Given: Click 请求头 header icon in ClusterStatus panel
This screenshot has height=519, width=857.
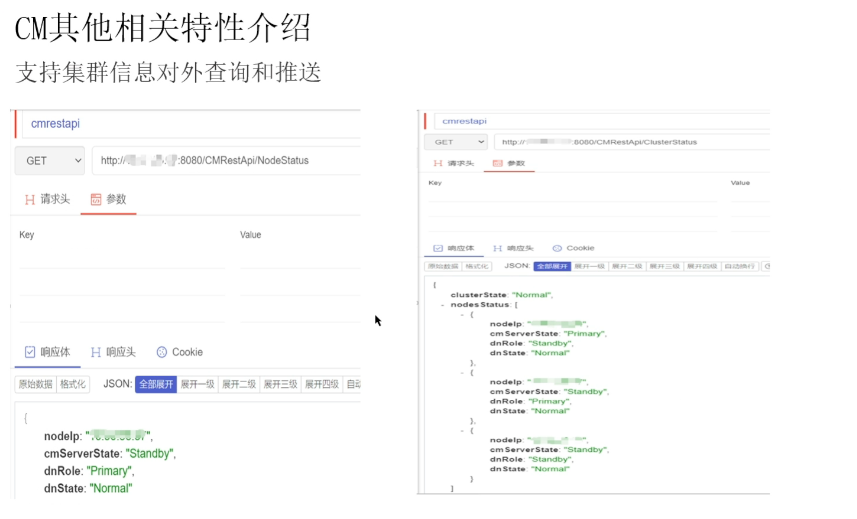Looking at the screenshot, I should pos(438,163).
